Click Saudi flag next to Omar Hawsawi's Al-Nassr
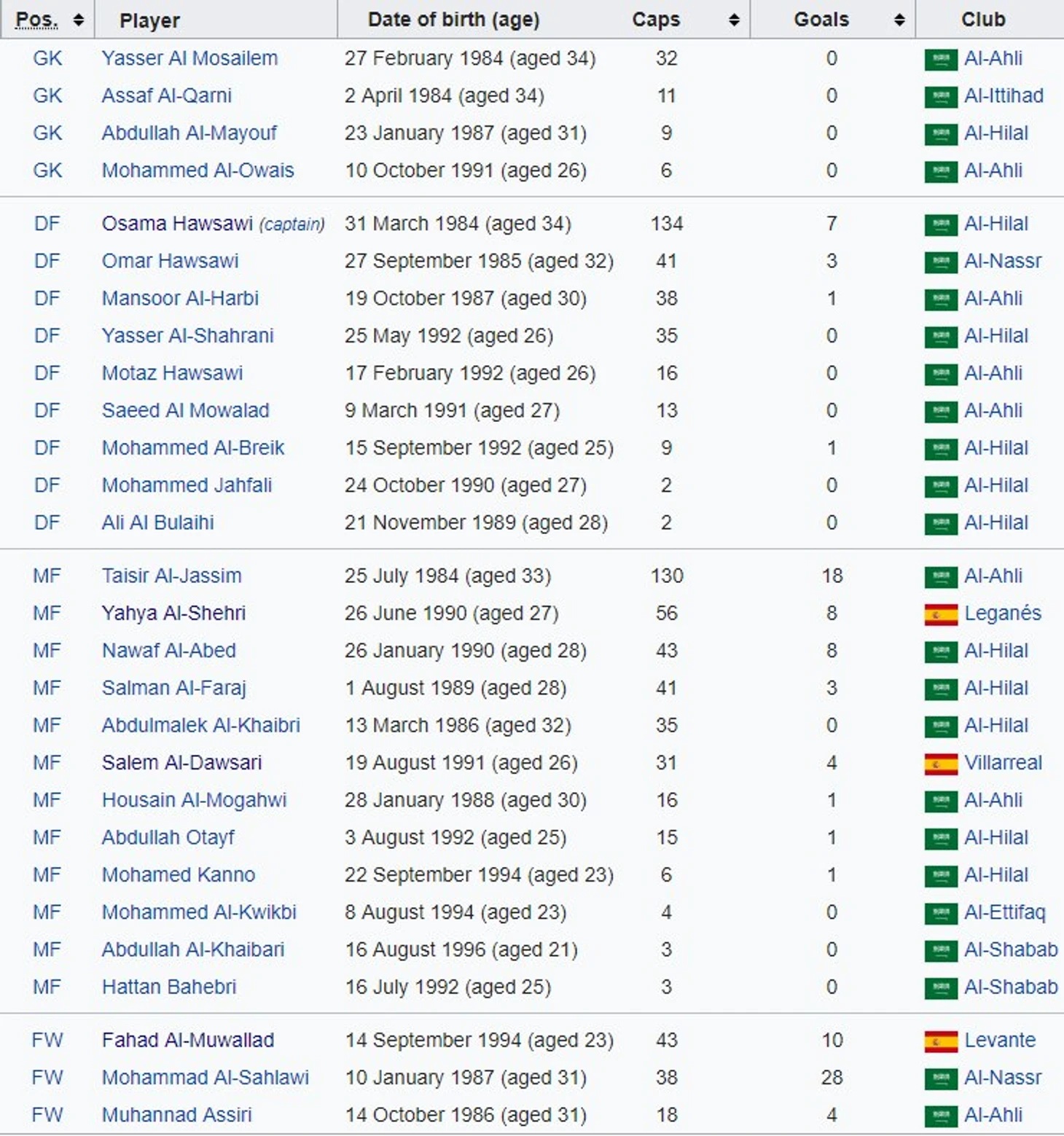Image resolution: width=1064 pixels, height=1136 pixels. [x=940, y=262]
